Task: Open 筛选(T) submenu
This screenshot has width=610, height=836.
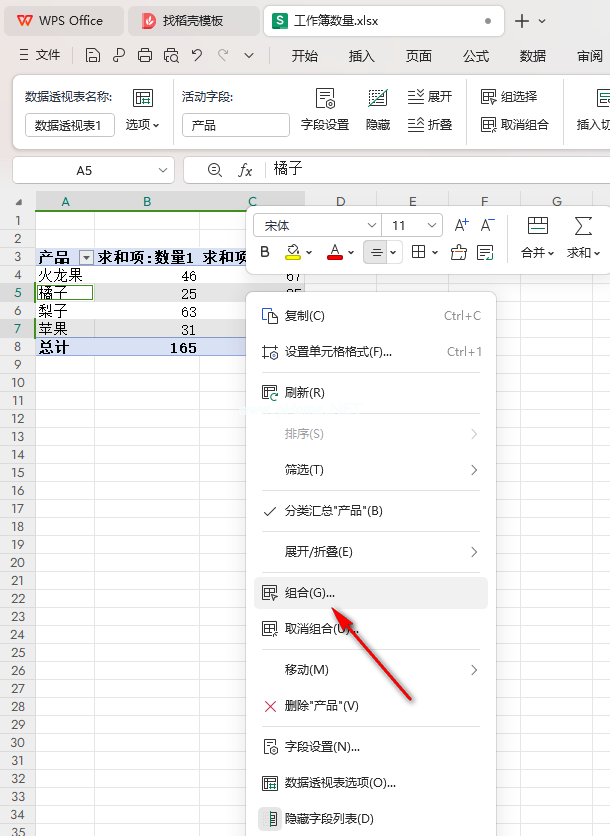Action: (371, 470)
